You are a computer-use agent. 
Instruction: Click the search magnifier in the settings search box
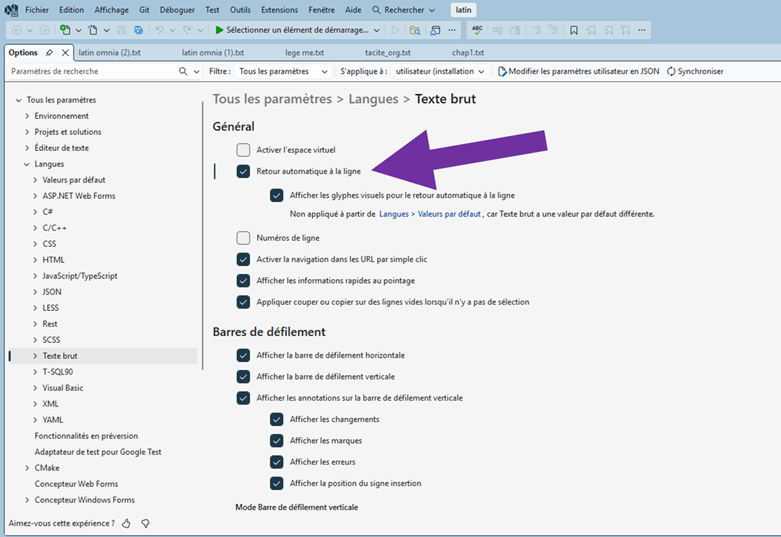[183, 72]
